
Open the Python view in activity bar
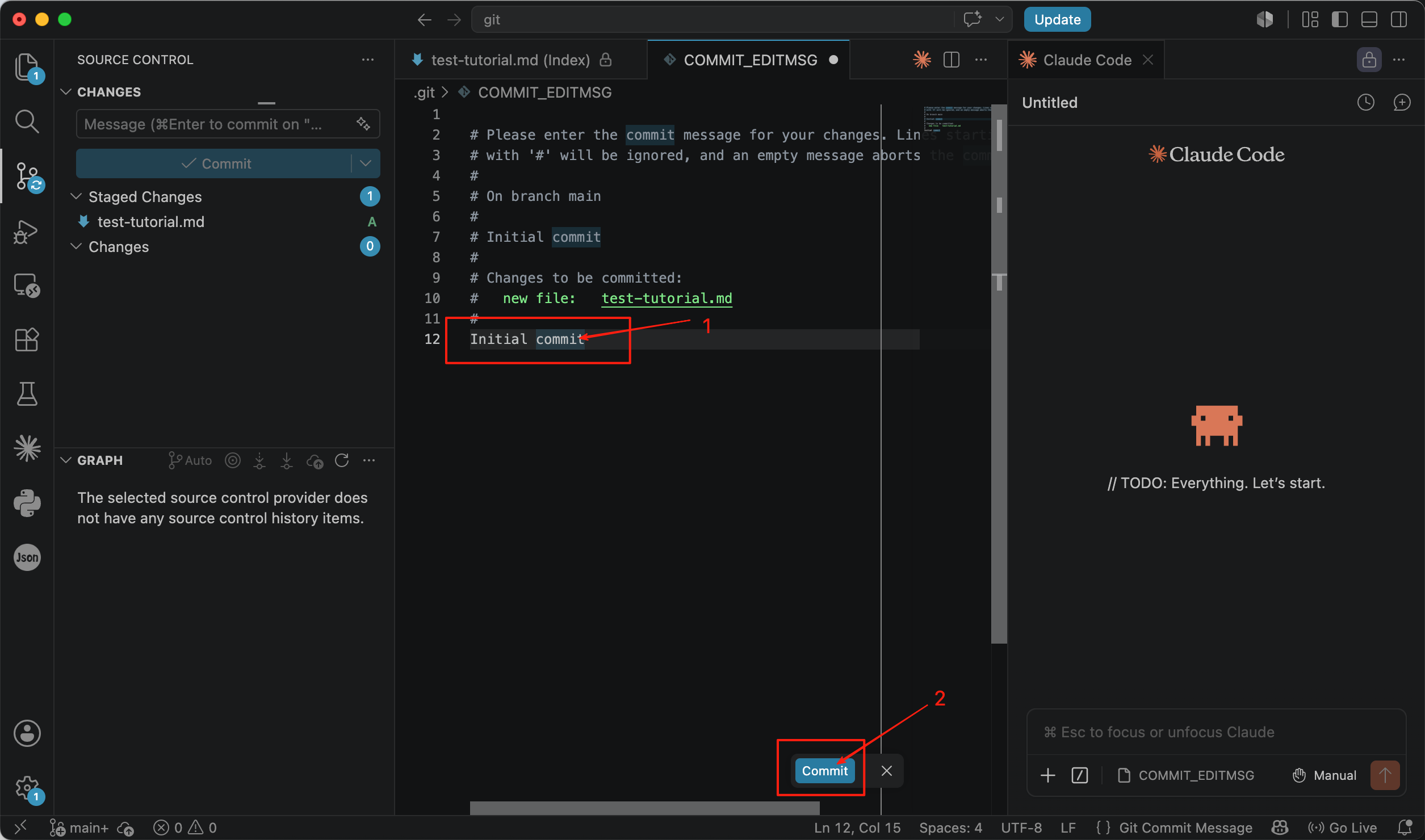[x=27, y=503]
